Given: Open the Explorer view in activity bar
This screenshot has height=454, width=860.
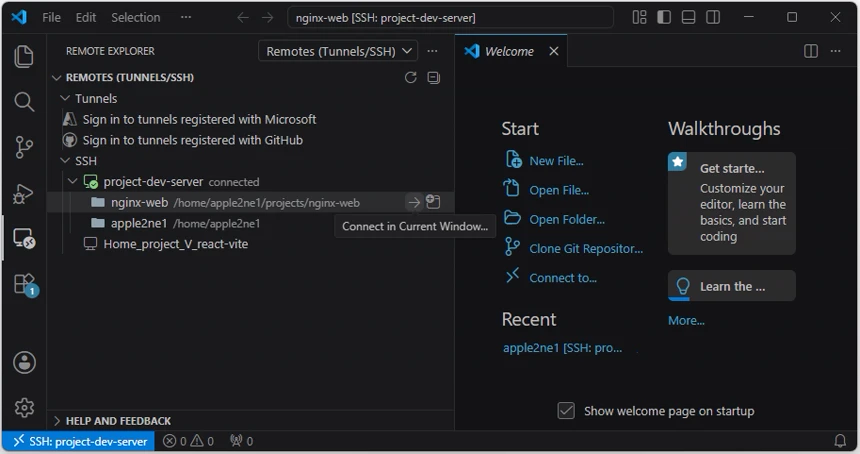Looking at the screenshot, I should click(24, 57).
